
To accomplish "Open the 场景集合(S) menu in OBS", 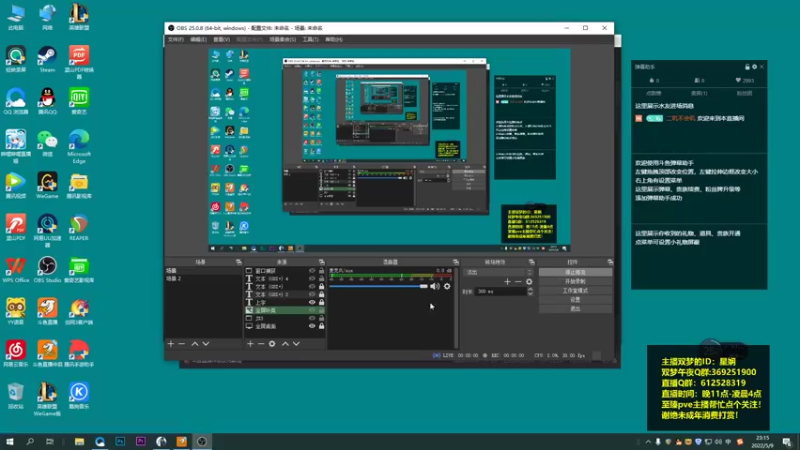I will tap(283, 39).
